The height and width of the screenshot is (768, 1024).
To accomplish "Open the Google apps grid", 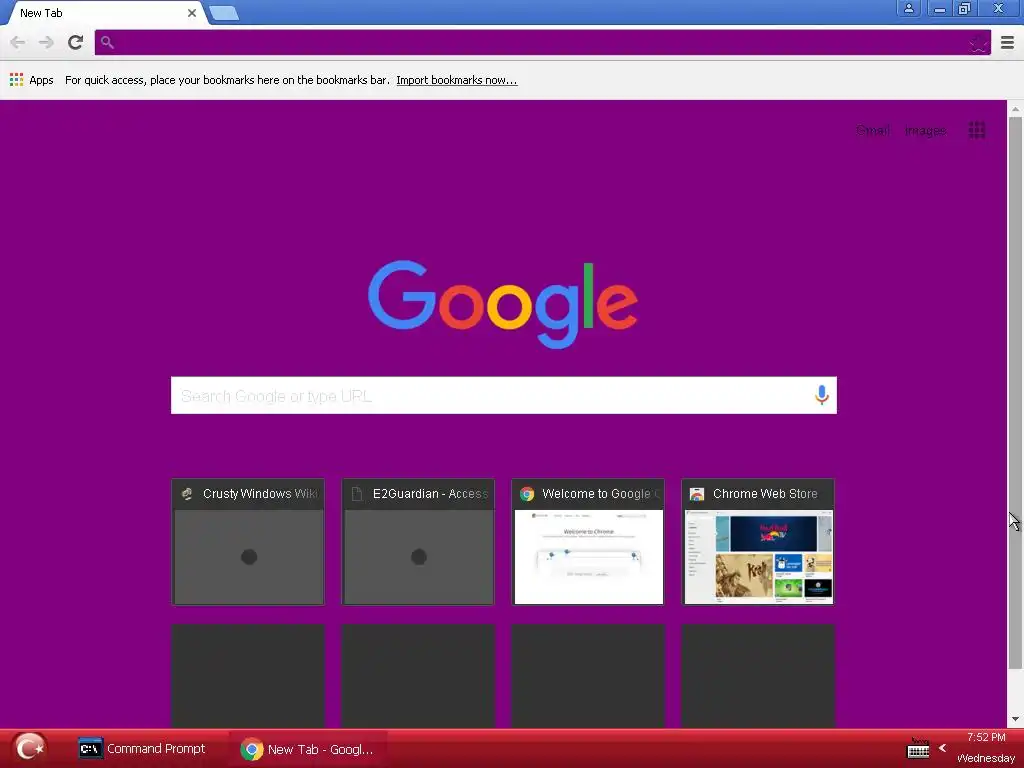I will [x=977, y=130].
